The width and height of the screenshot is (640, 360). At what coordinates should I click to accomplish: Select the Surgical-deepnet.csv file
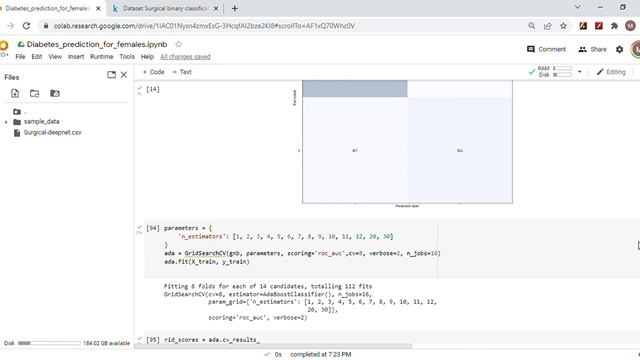click(x=52, y=133)
